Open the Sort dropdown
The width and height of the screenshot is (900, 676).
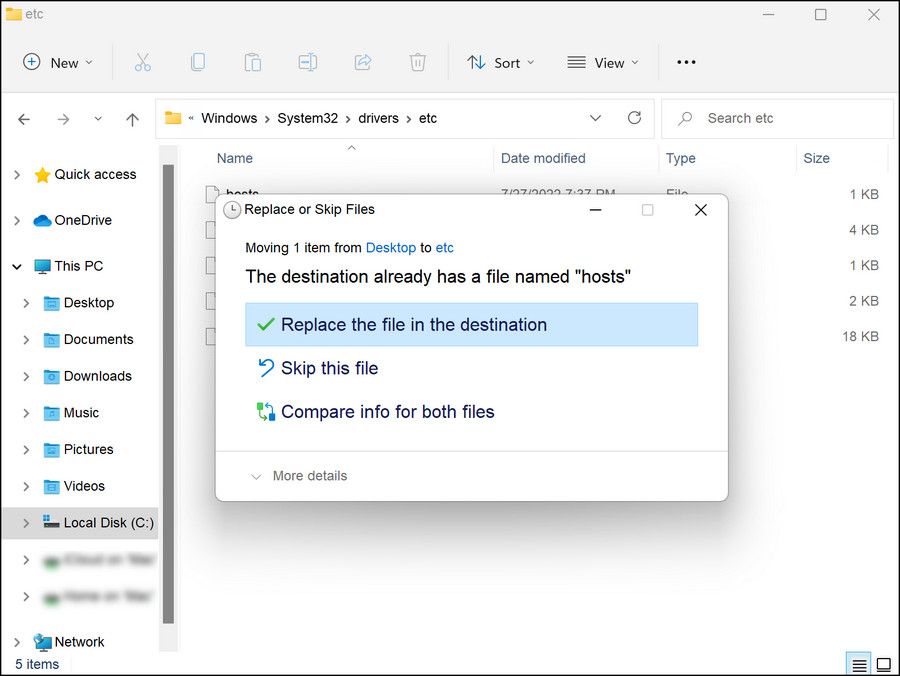coord(500,63)
